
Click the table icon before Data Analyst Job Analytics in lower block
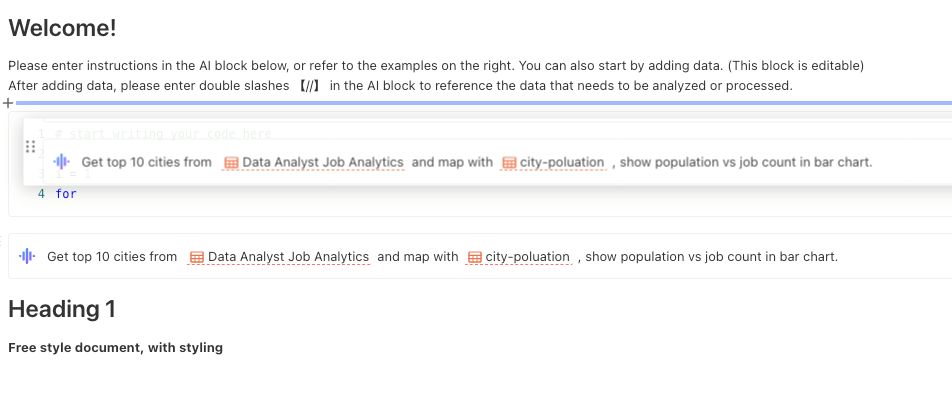[x=196, y=257]
